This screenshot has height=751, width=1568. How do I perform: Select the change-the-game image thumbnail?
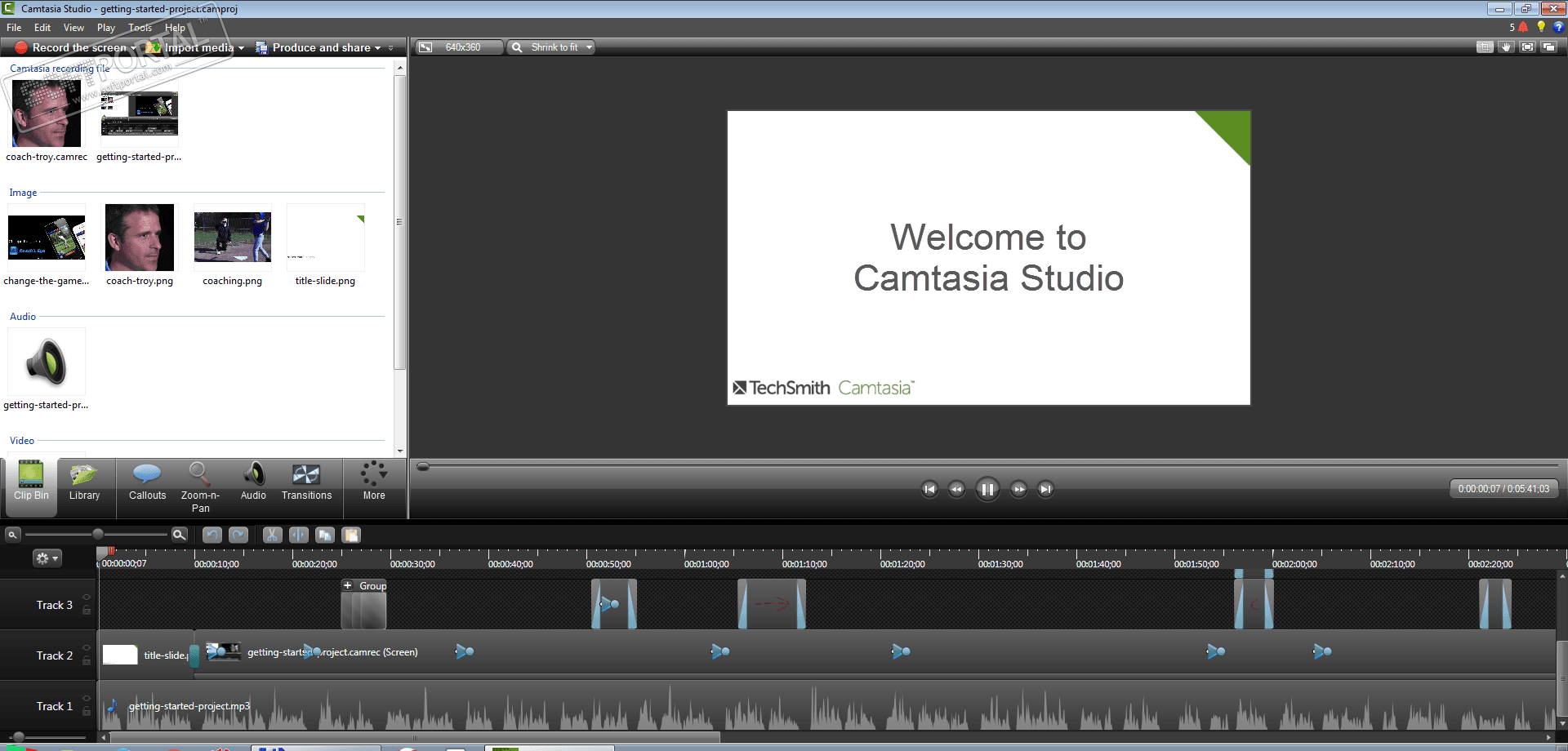(47, 238)
